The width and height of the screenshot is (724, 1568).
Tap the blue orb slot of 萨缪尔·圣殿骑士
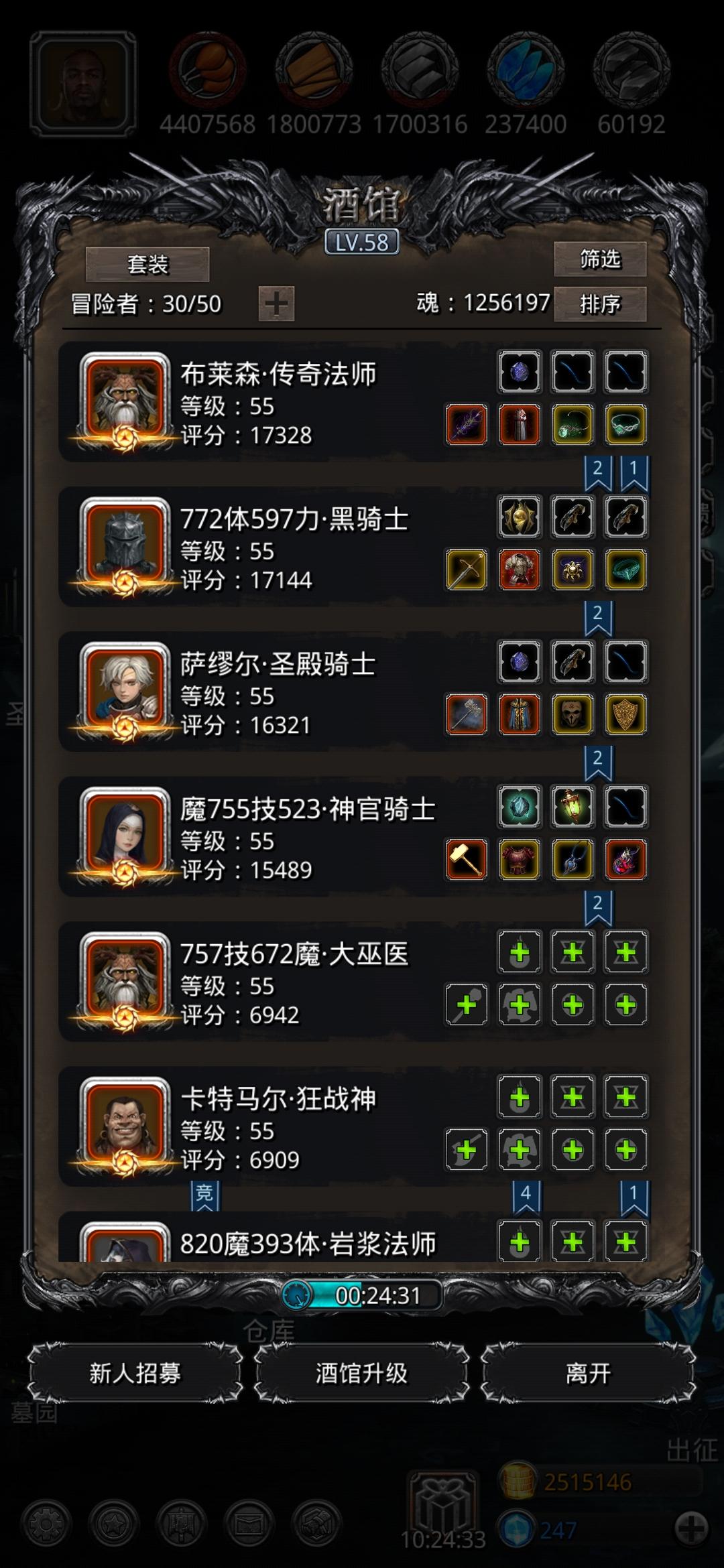point(520,661)
